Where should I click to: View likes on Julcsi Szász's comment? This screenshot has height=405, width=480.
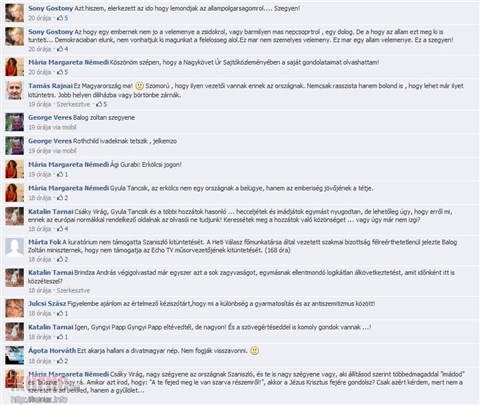pyautogui.click(x=62, y=313)
